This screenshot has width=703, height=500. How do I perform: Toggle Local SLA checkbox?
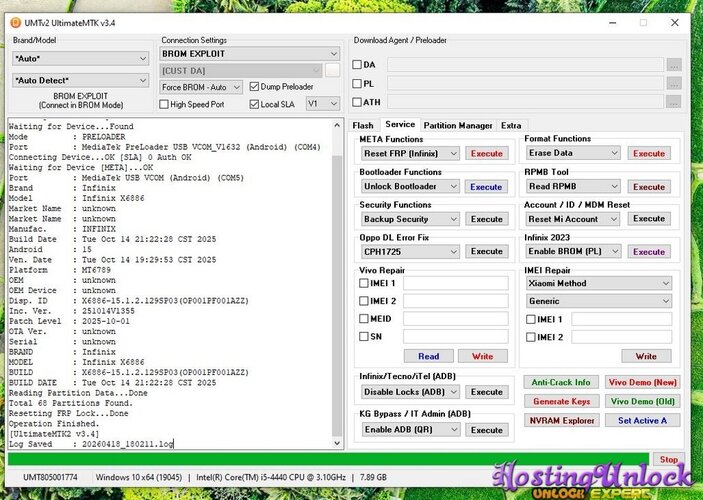click(254, 104)
